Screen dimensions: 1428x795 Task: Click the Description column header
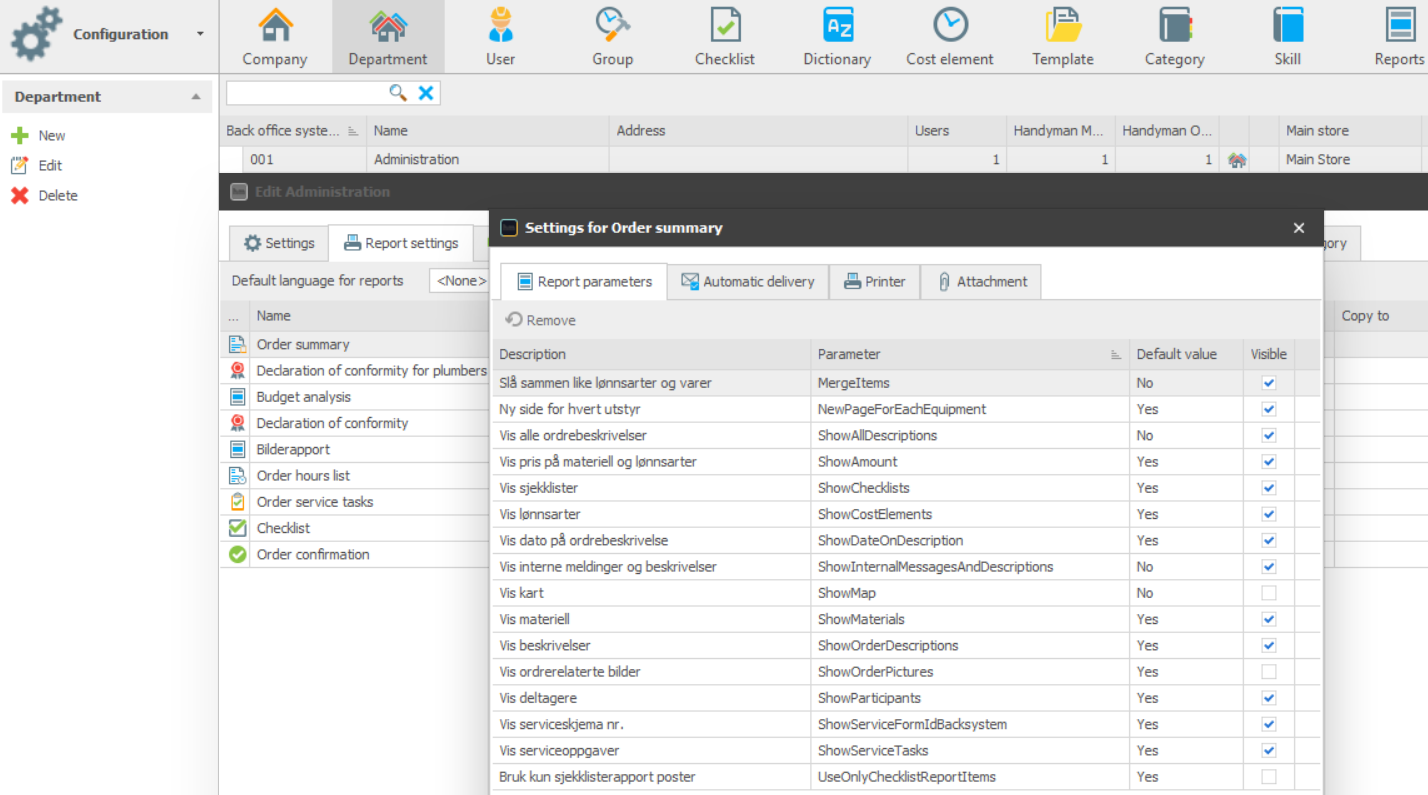pyautogui.click(x=651, y=354)
